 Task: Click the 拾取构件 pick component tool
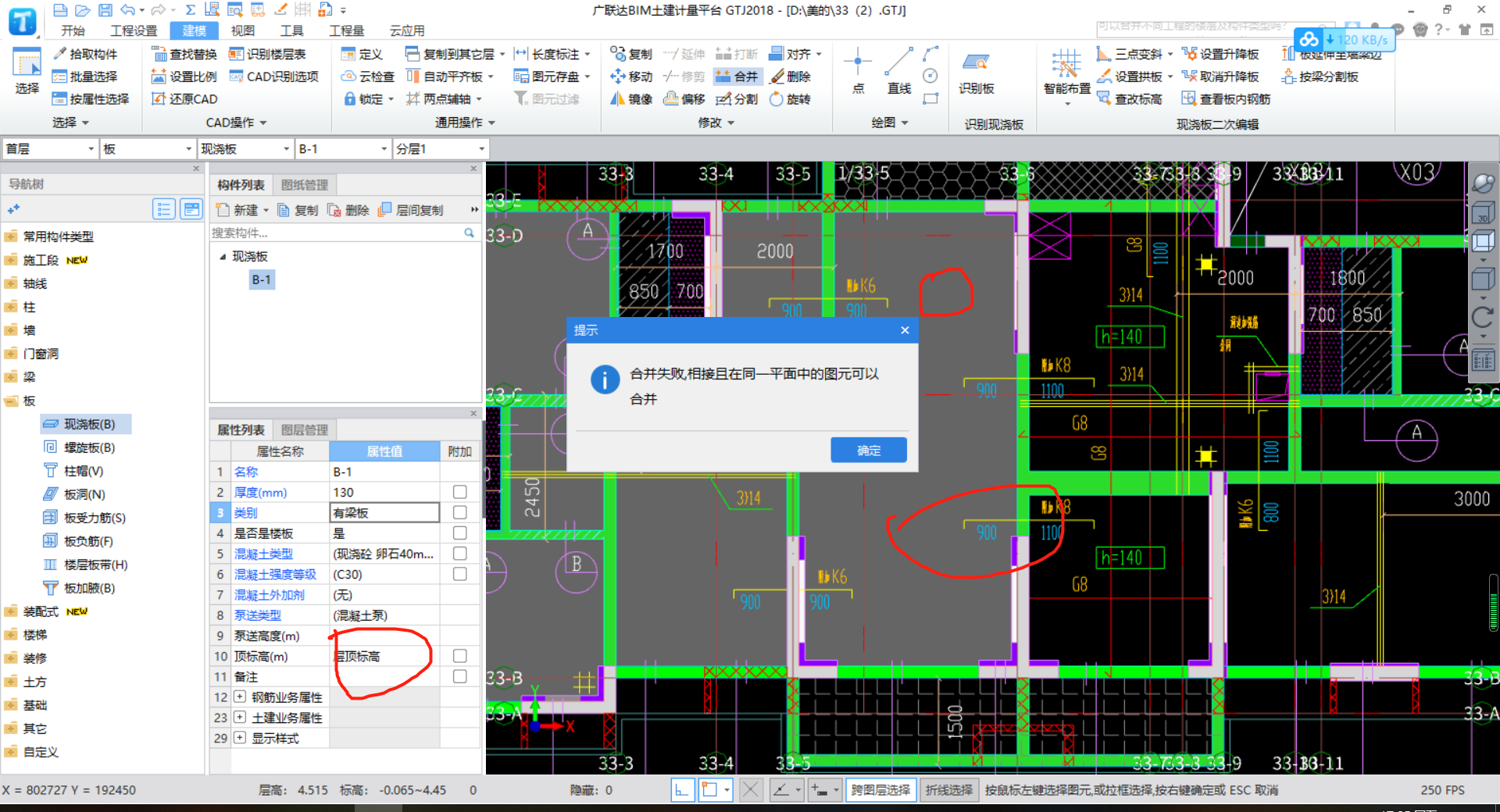(x=84, y=54)
